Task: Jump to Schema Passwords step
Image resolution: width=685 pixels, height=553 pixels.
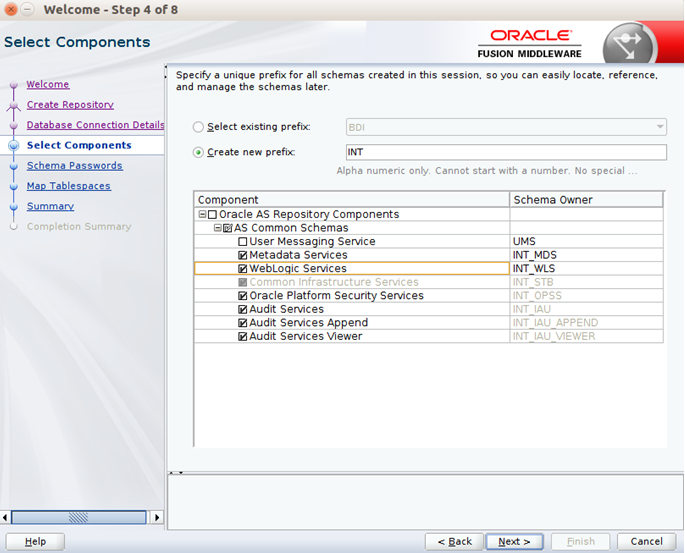Action: 75,166
